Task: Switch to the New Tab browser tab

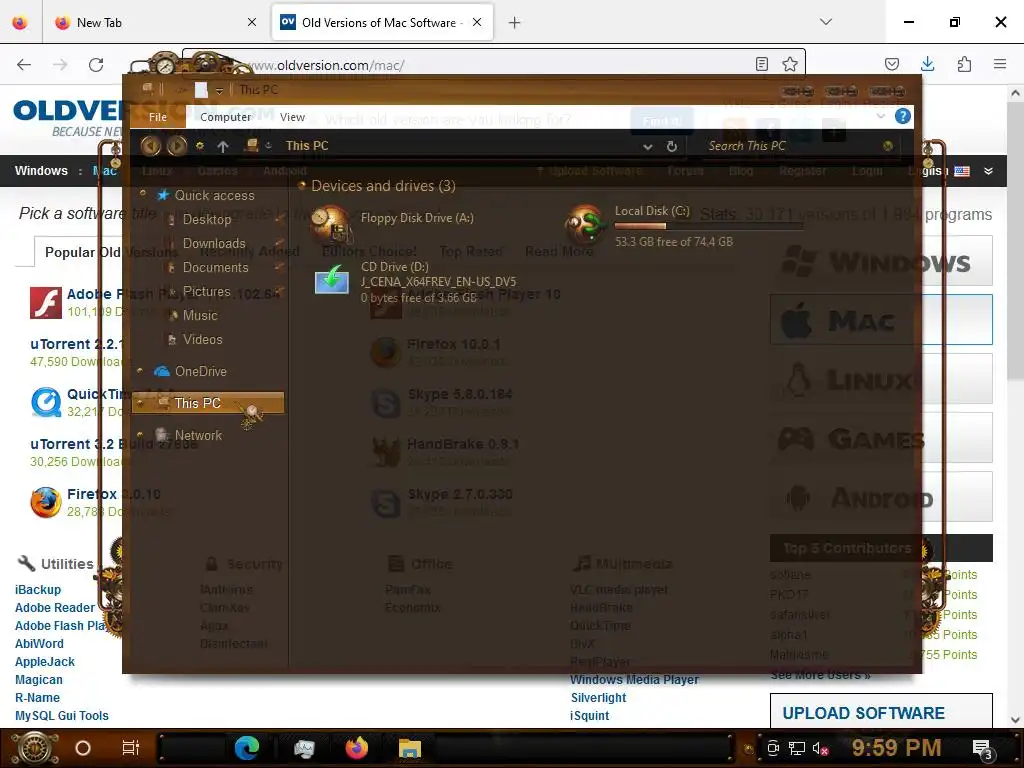Action: point(157,23)
